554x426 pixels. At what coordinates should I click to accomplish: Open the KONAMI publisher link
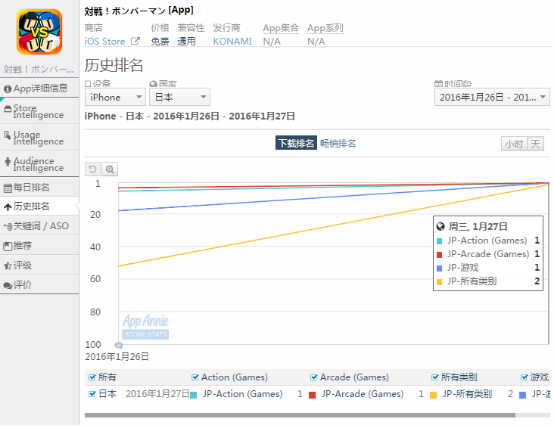coord(232,42)
